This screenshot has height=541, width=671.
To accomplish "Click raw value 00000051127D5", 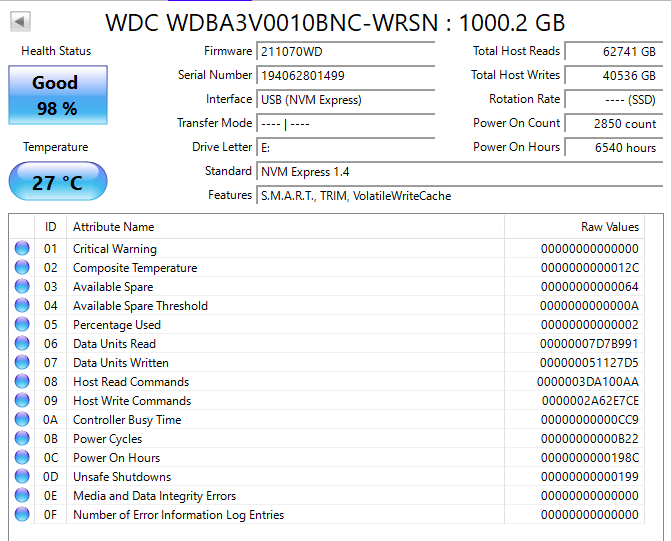I will (x=589, y=363).
